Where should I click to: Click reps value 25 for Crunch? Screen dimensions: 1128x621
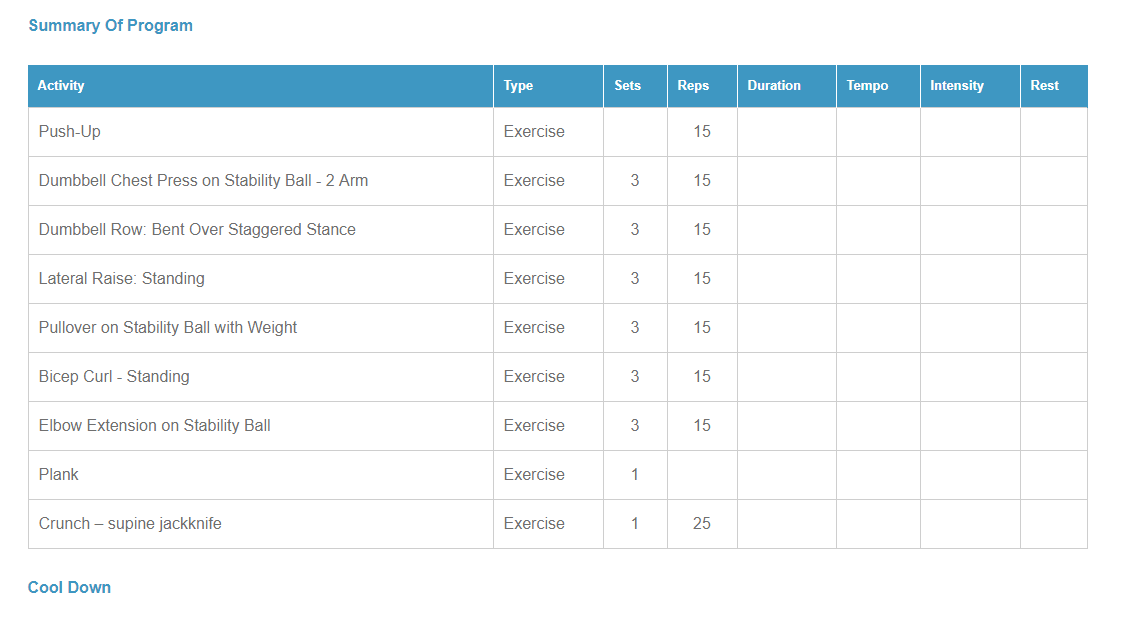(701, 523)
